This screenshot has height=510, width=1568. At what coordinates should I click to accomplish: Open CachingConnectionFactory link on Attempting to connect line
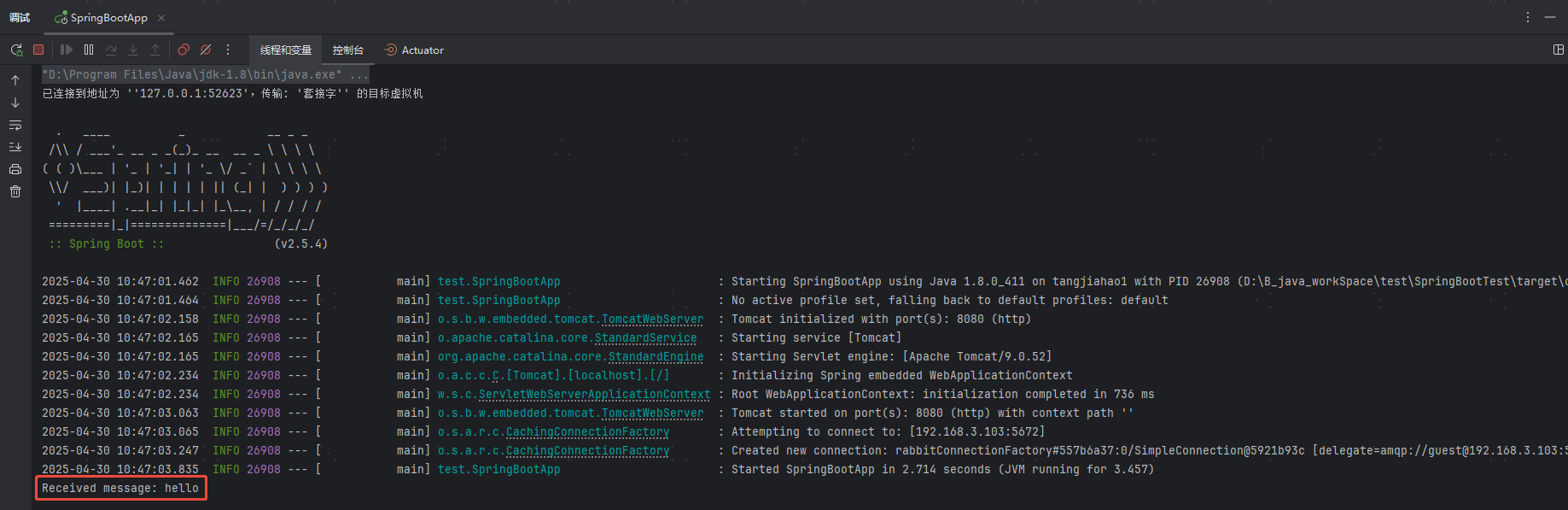(587, 432)
